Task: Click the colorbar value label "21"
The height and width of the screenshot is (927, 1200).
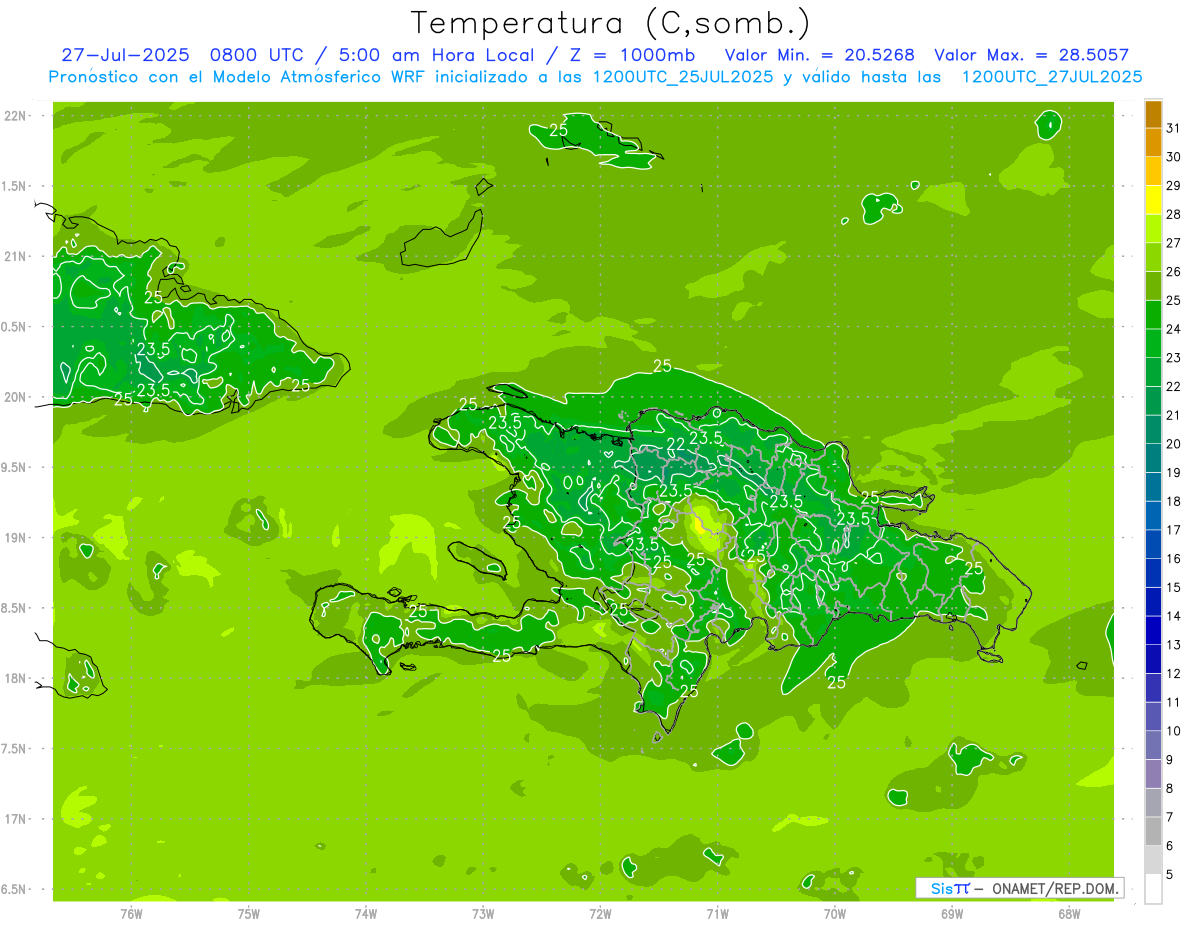Action: [x=1174, y=415]
